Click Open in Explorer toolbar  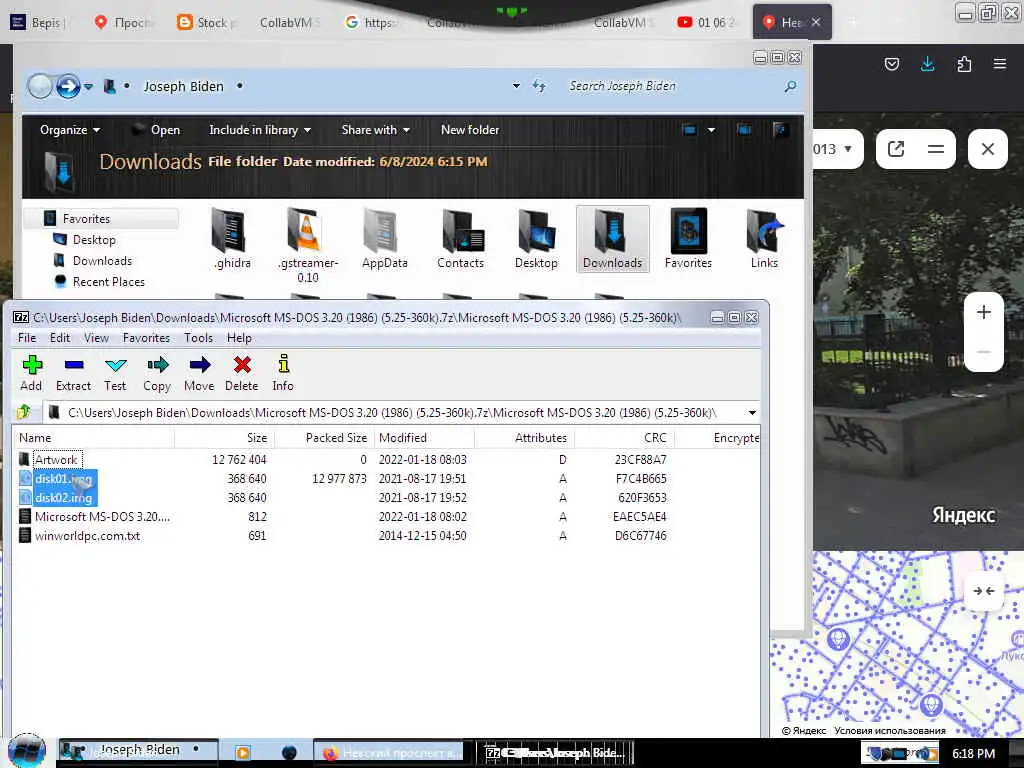pyautogui.click(x=157, y=130)
